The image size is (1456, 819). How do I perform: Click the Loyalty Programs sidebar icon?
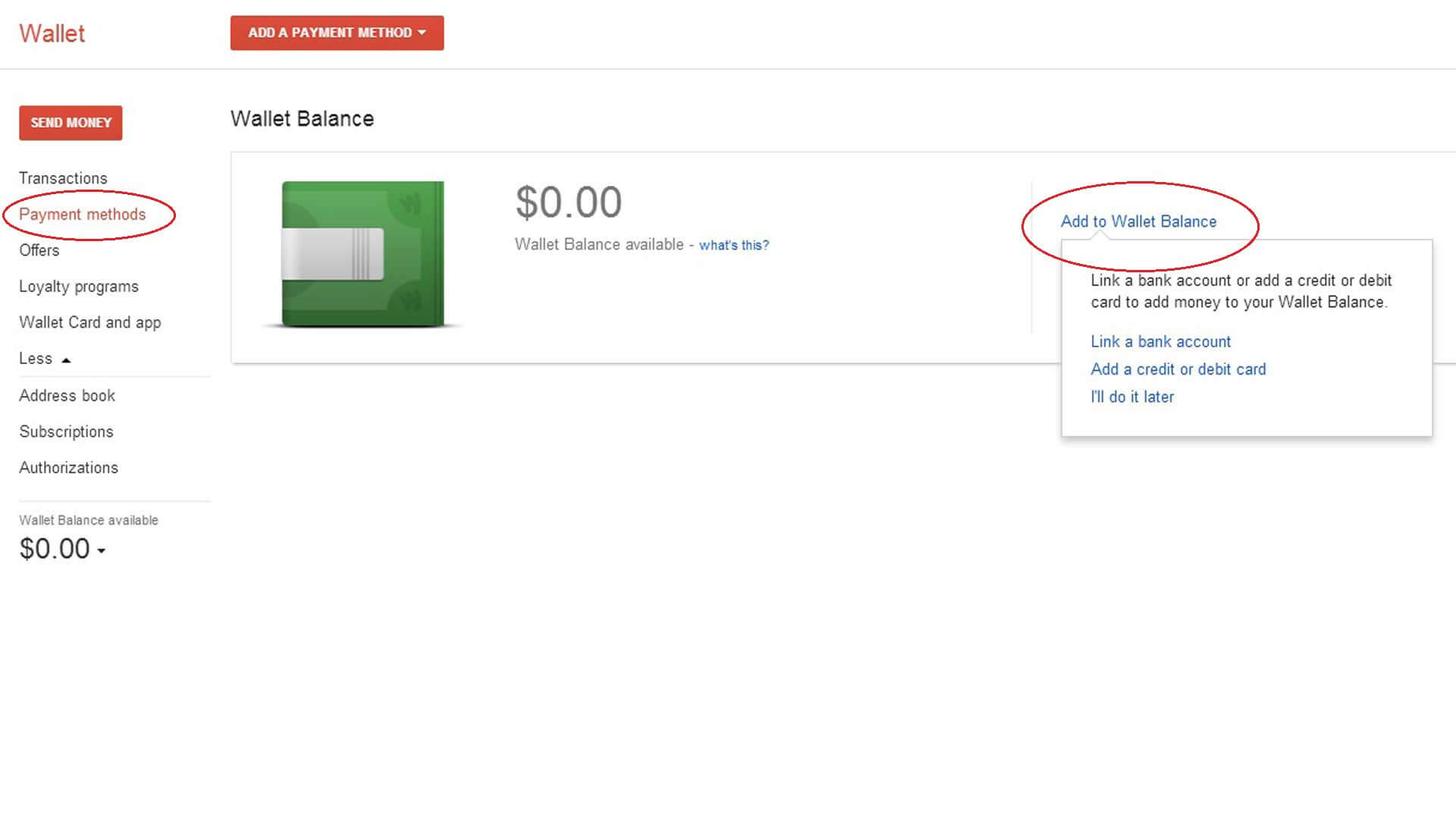(77, 286)
